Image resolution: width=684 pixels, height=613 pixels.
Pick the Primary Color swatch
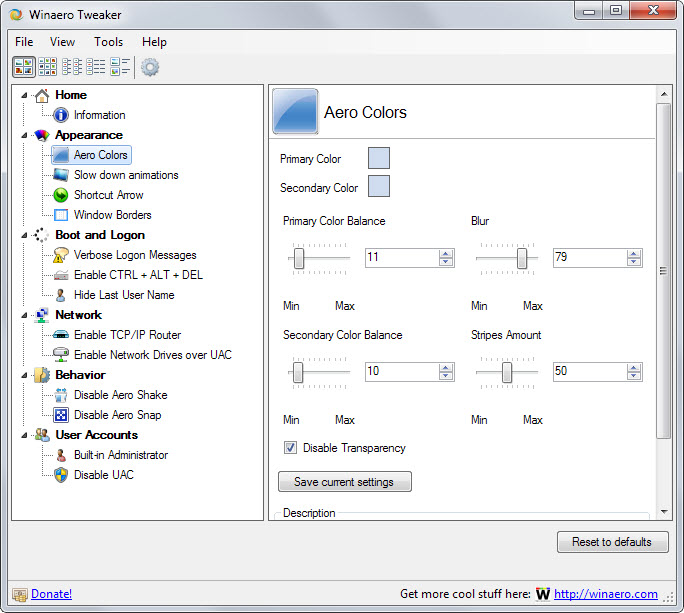pyautogui.click(x=379, y=158)
